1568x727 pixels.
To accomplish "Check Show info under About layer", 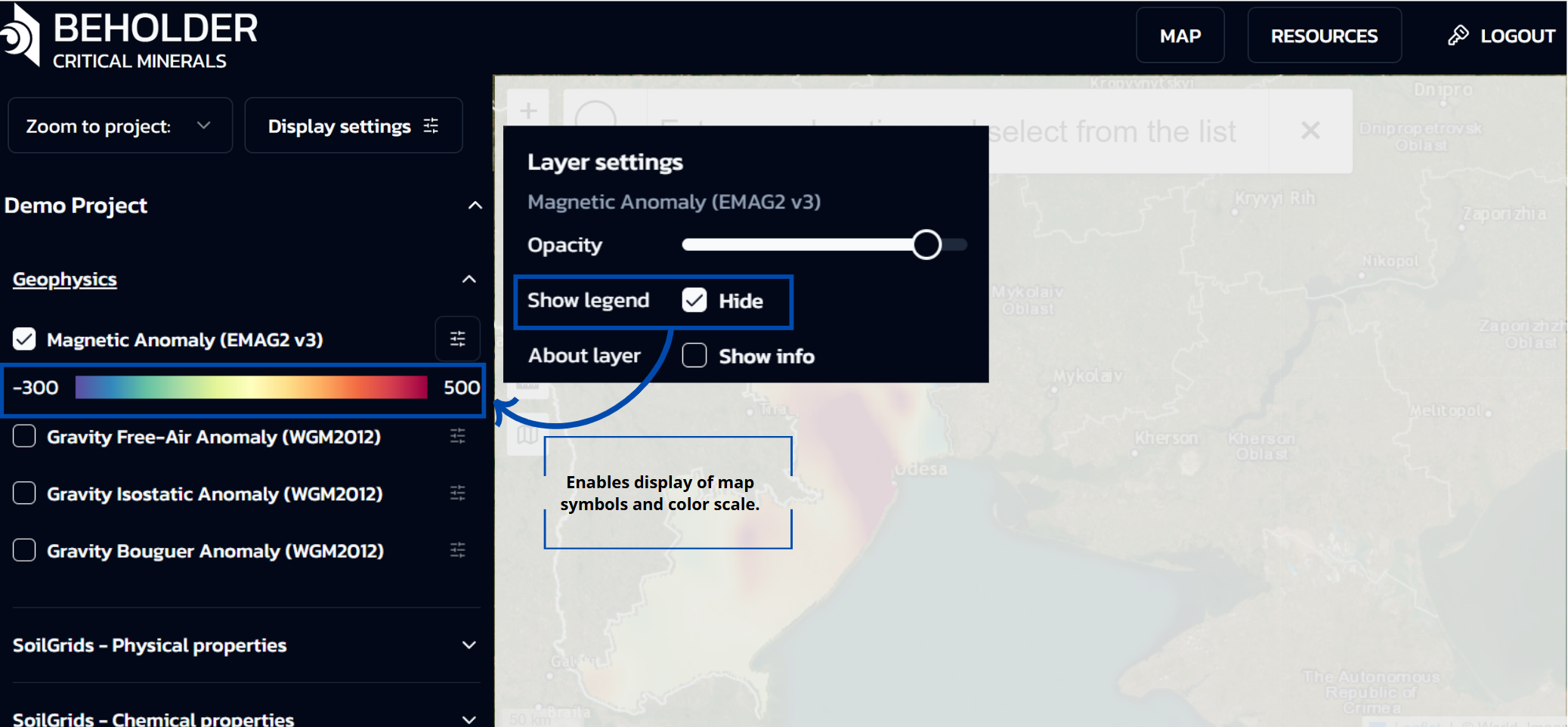I will [x=694, y=355].
